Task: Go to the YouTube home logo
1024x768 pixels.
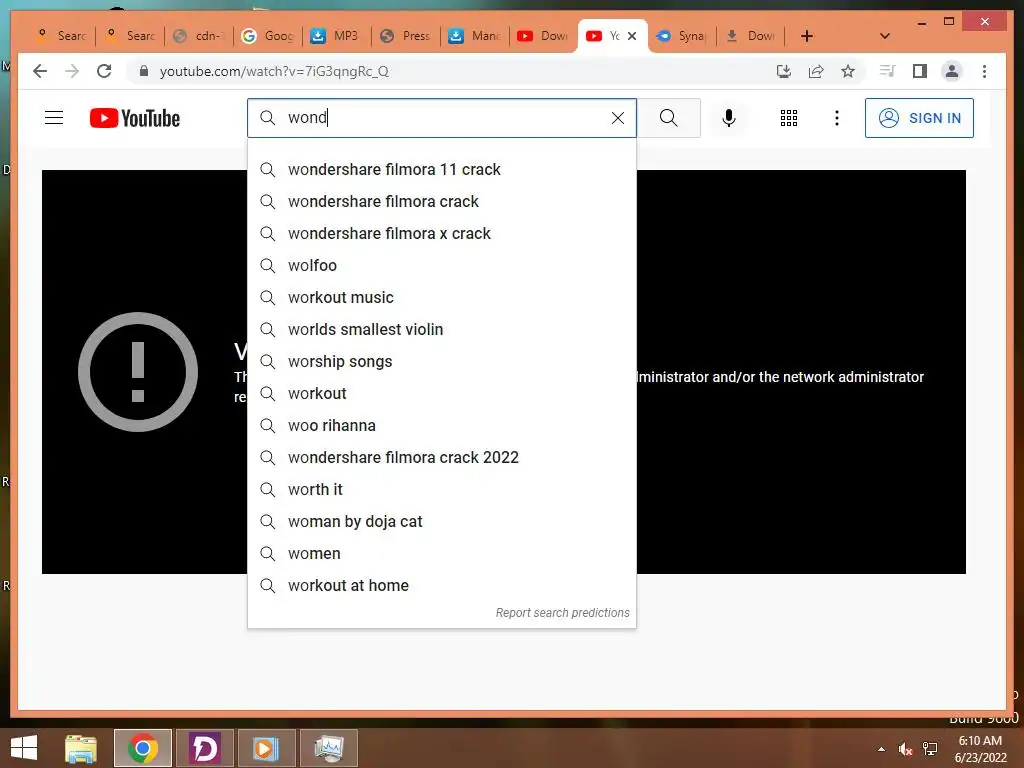Action: coord(135,118)
